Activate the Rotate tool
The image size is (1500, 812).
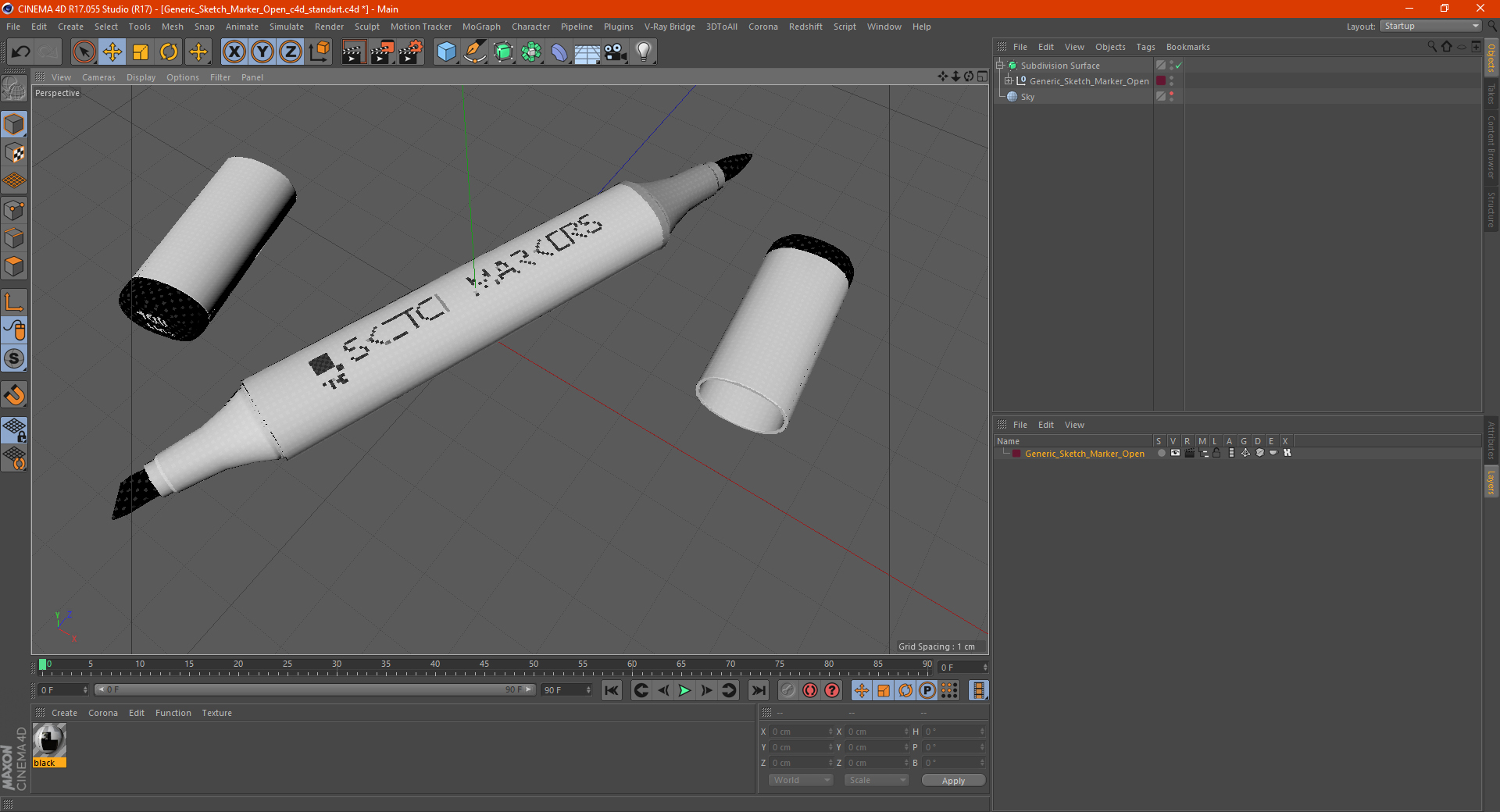169,52
